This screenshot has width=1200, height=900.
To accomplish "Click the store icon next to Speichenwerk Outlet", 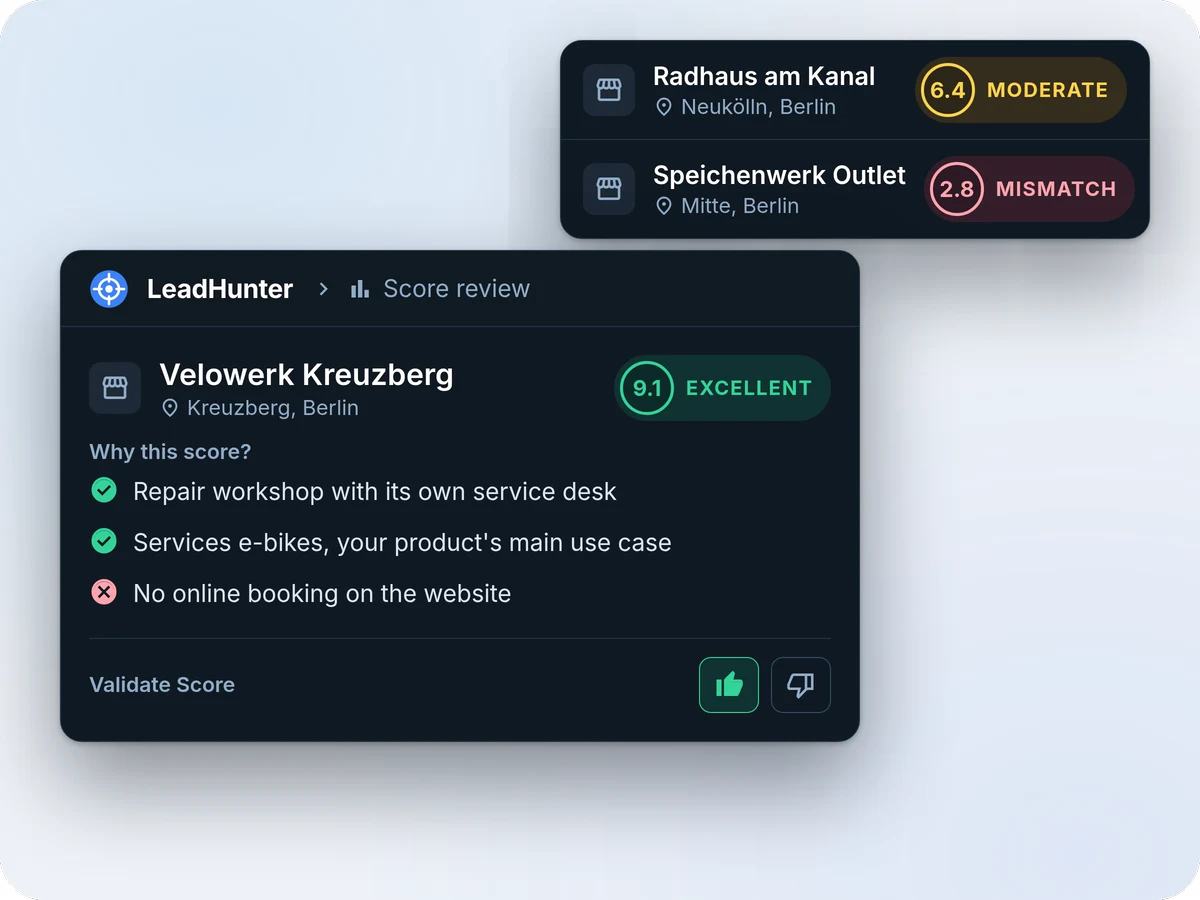I will click(x=609, y=189).
